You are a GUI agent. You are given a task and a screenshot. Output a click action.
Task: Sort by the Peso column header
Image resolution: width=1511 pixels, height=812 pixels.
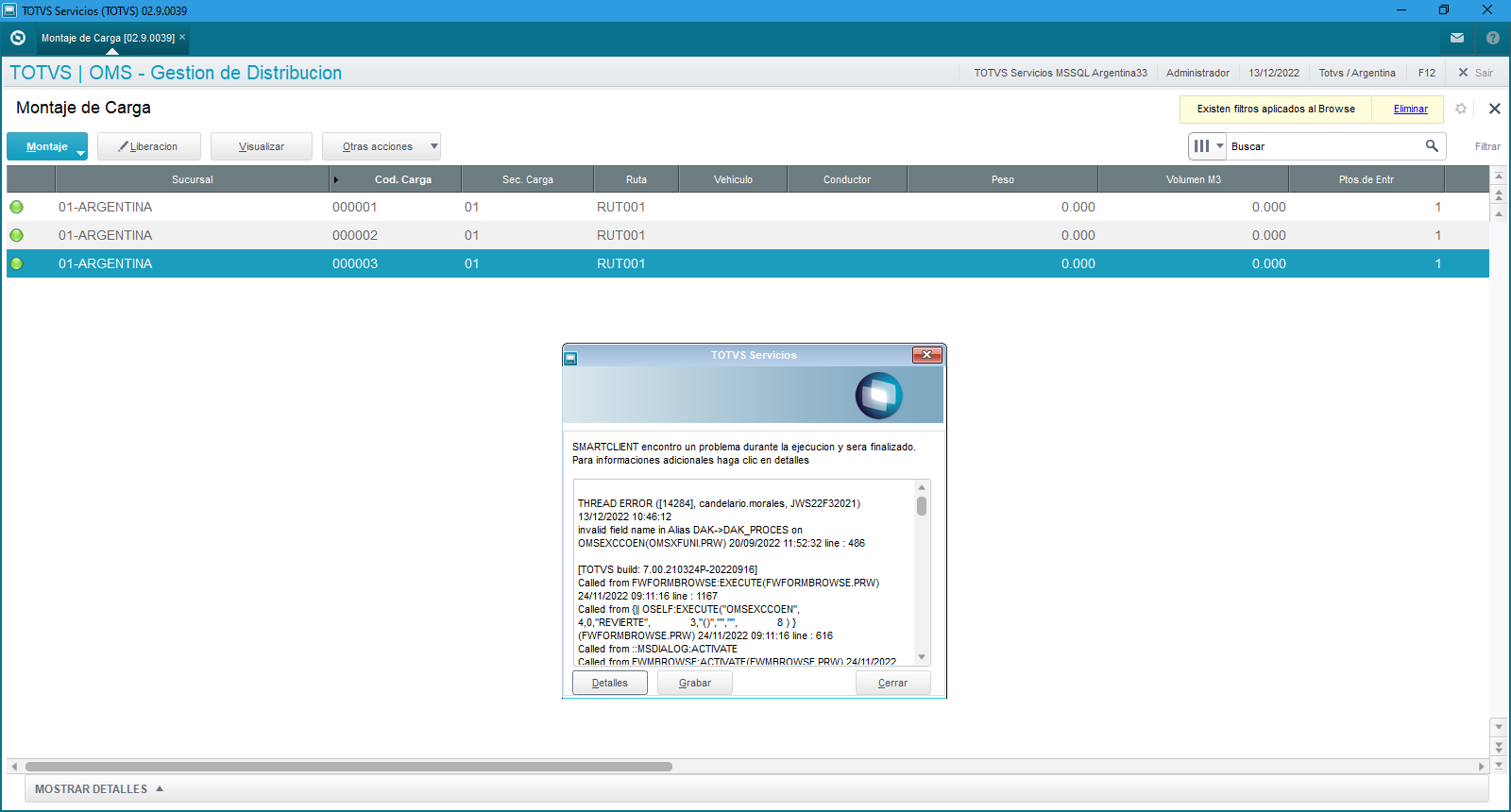point(1003,179)
